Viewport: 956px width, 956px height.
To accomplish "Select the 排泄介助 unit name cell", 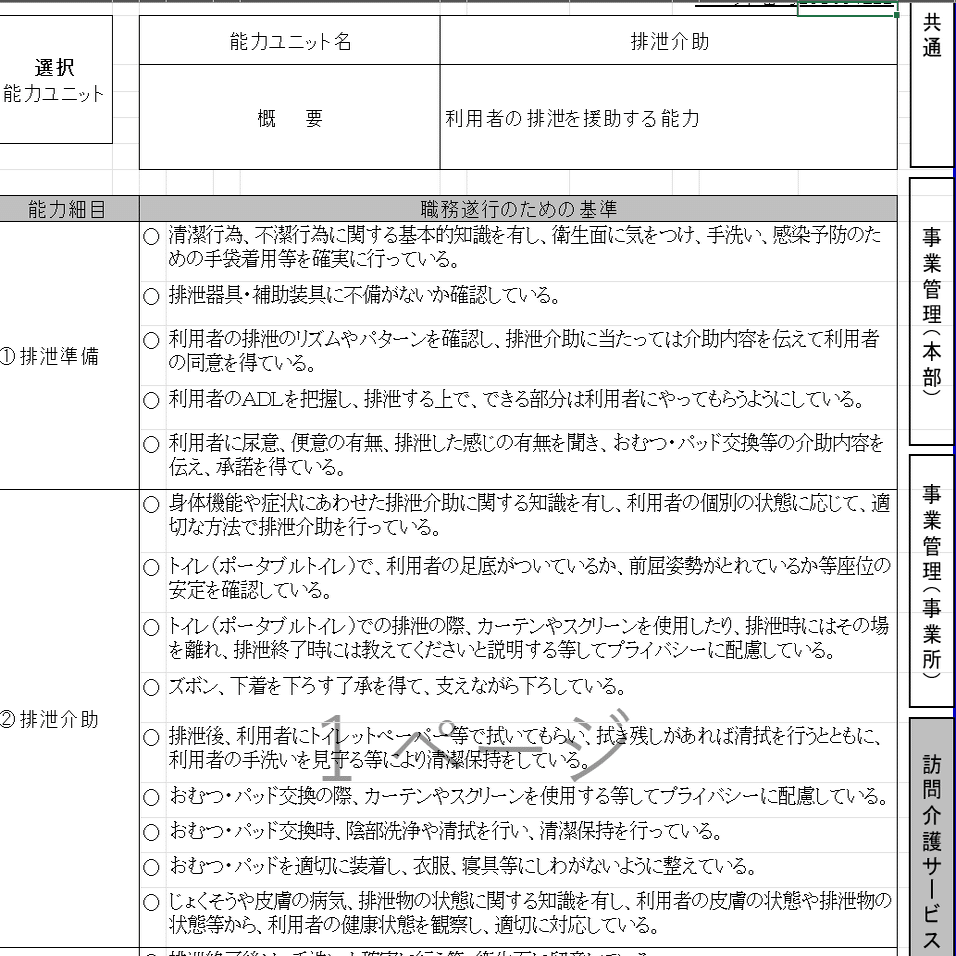I will (669, 40).
